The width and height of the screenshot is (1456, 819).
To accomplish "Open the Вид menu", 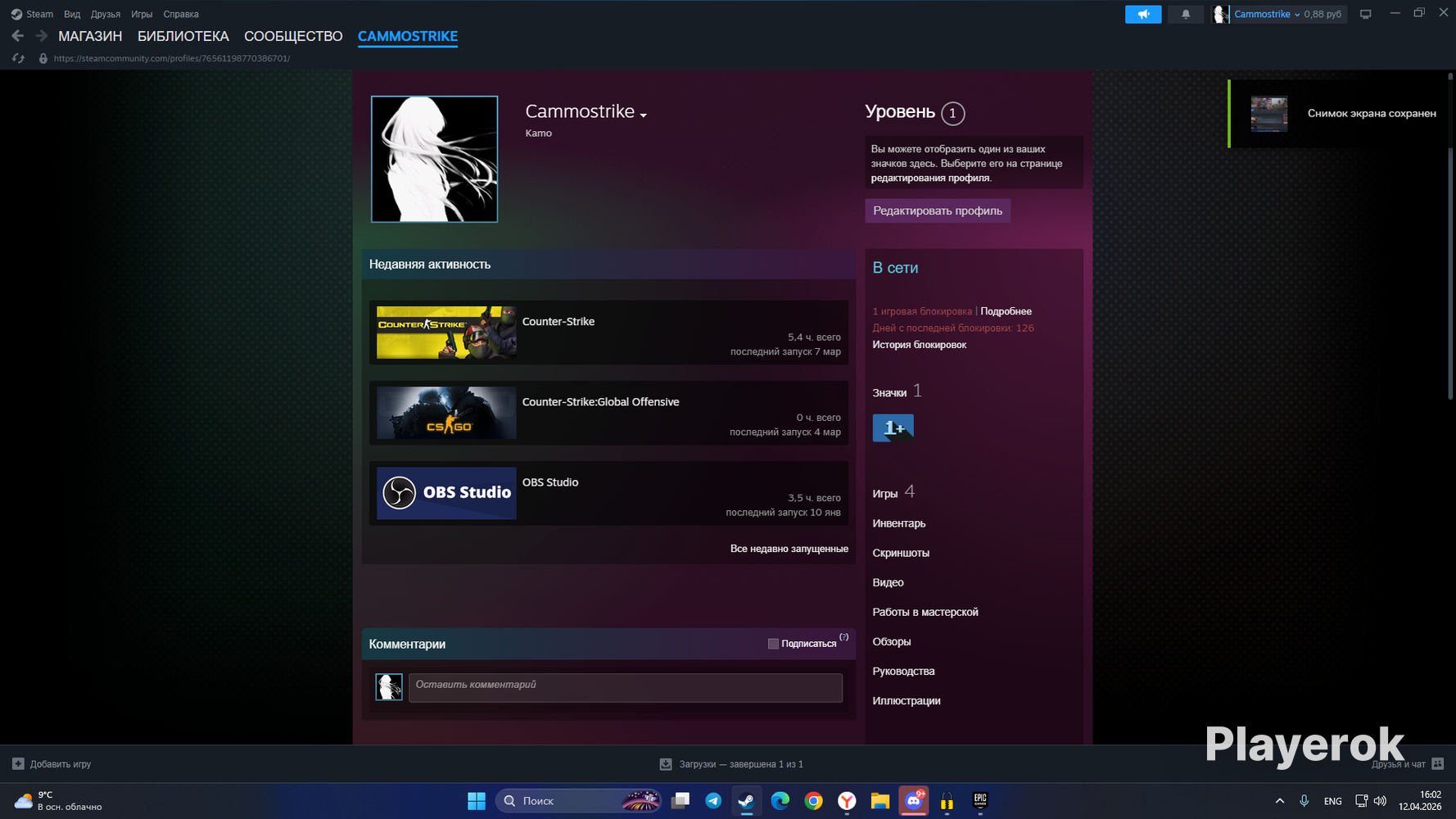I will click(72, 14).
